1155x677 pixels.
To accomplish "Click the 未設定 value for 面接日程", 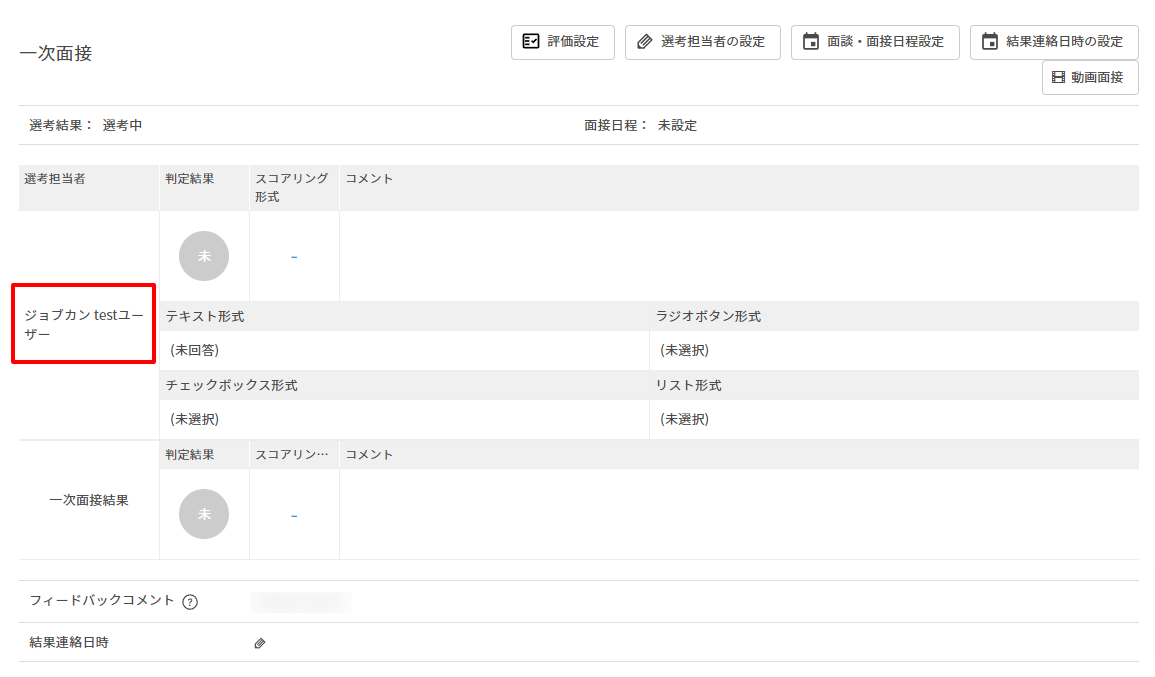I will point(677,126).
